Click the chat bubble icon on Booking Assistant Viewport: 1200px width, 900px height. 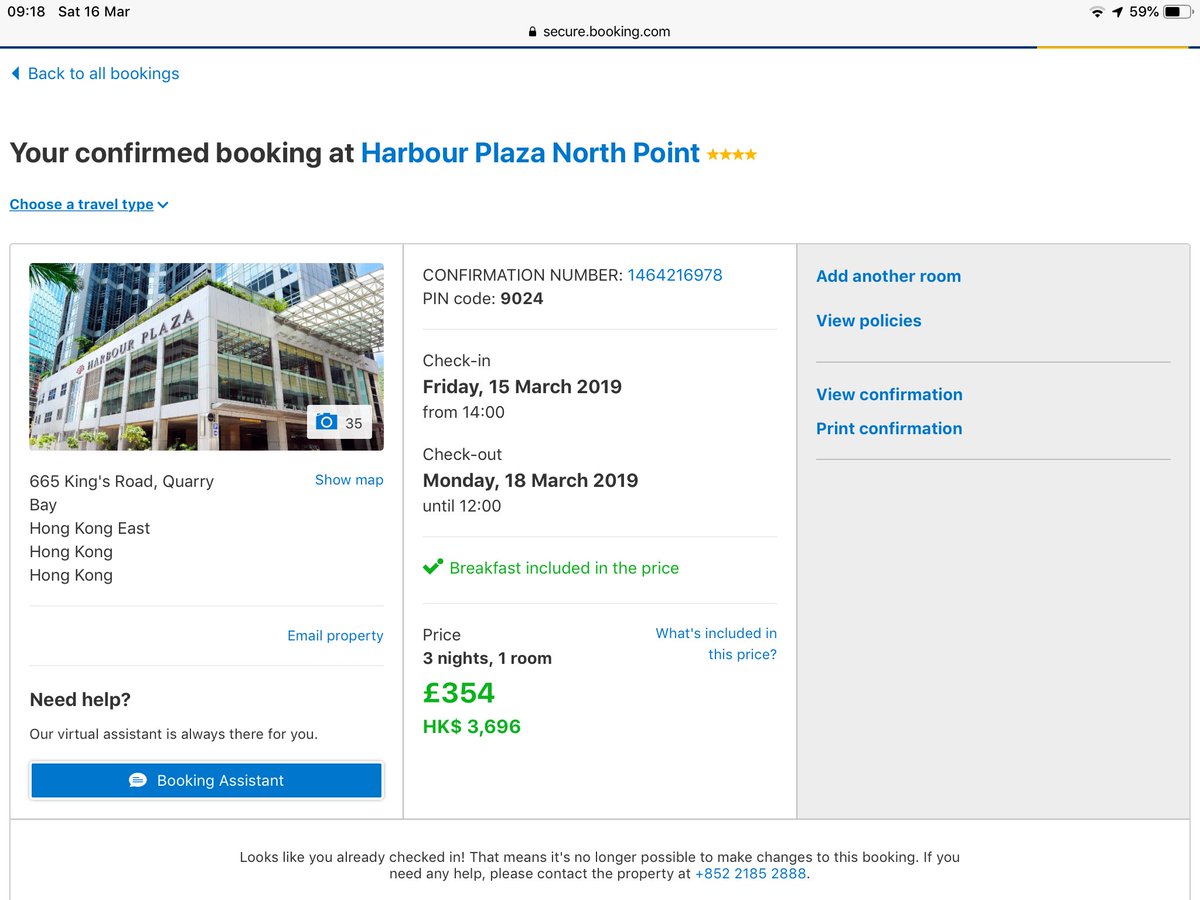point(138,780)
